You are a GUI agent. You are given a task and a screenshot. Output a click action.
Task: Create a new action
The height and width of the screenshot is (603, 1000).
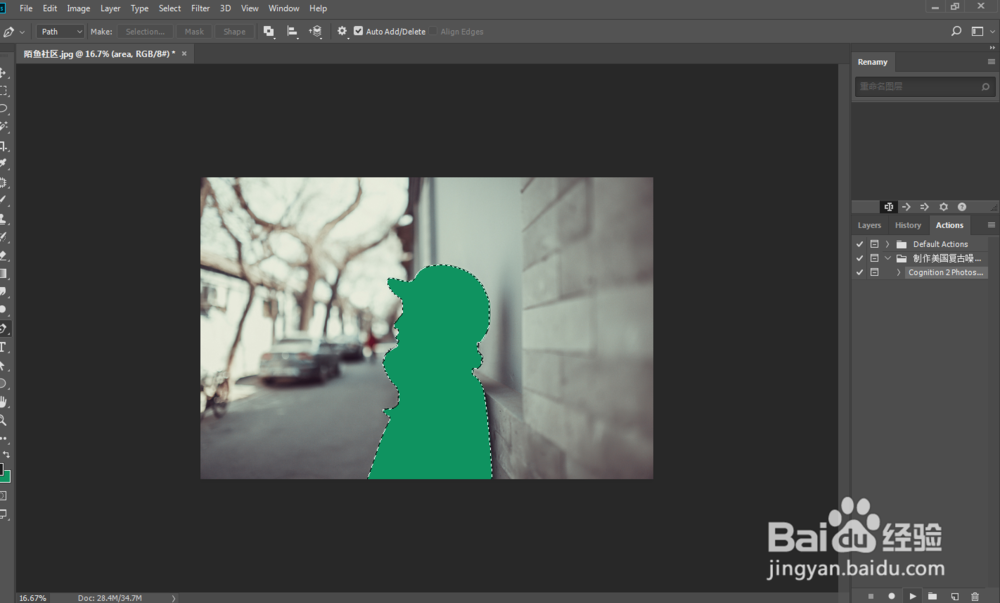[955, 596]
